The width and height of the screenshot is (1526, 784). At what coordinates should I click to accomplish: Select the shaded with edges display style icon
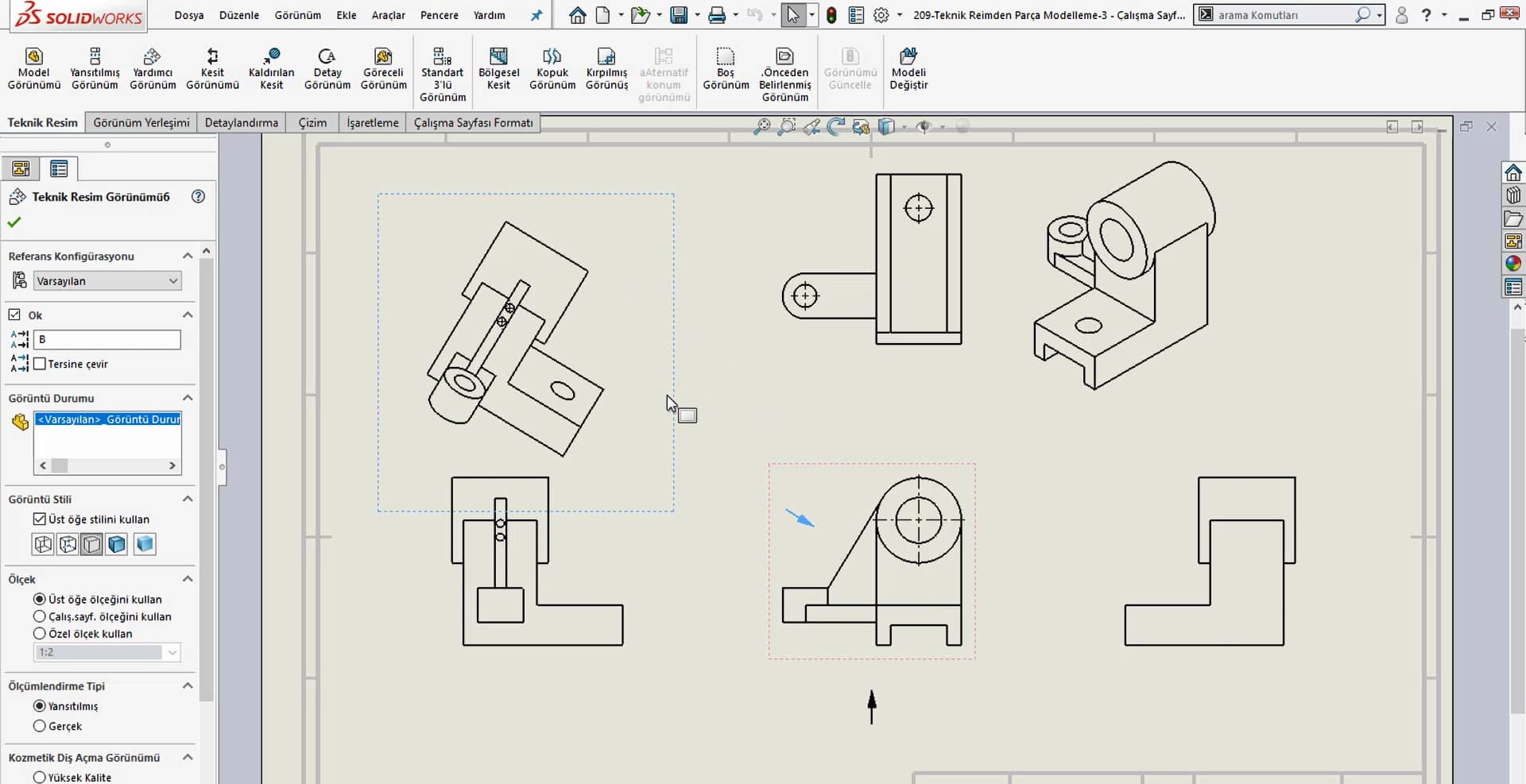pyautogui.click(x=117, y=544)
